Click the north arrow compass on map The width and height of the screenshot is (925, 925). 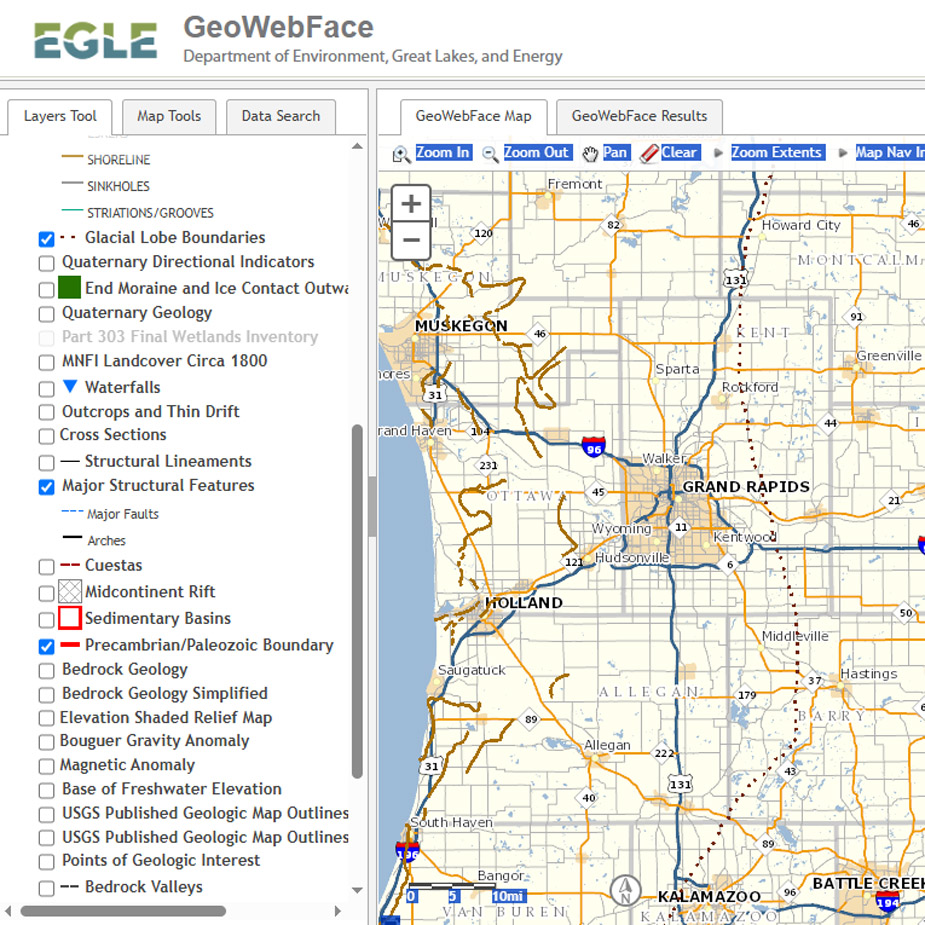(x=626, y=888)
